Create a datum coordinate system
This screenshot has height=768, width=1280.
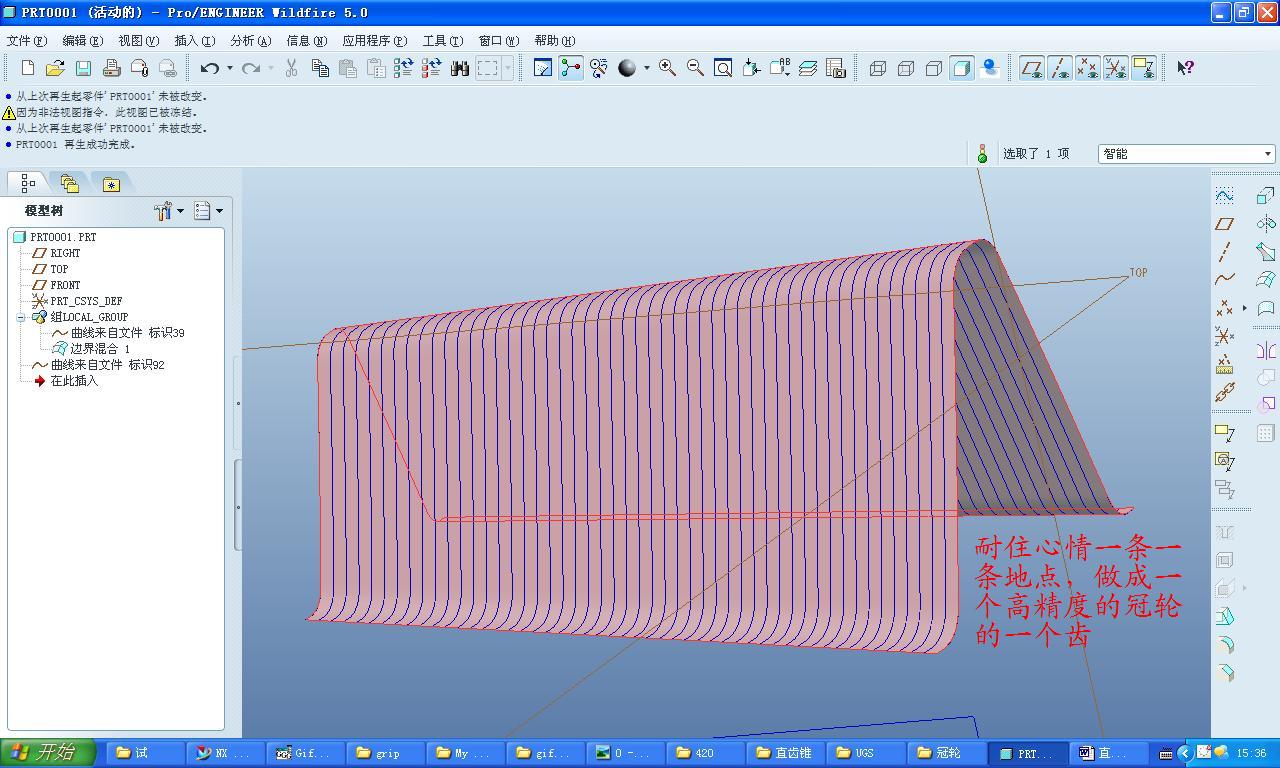tap(1225, 336)
